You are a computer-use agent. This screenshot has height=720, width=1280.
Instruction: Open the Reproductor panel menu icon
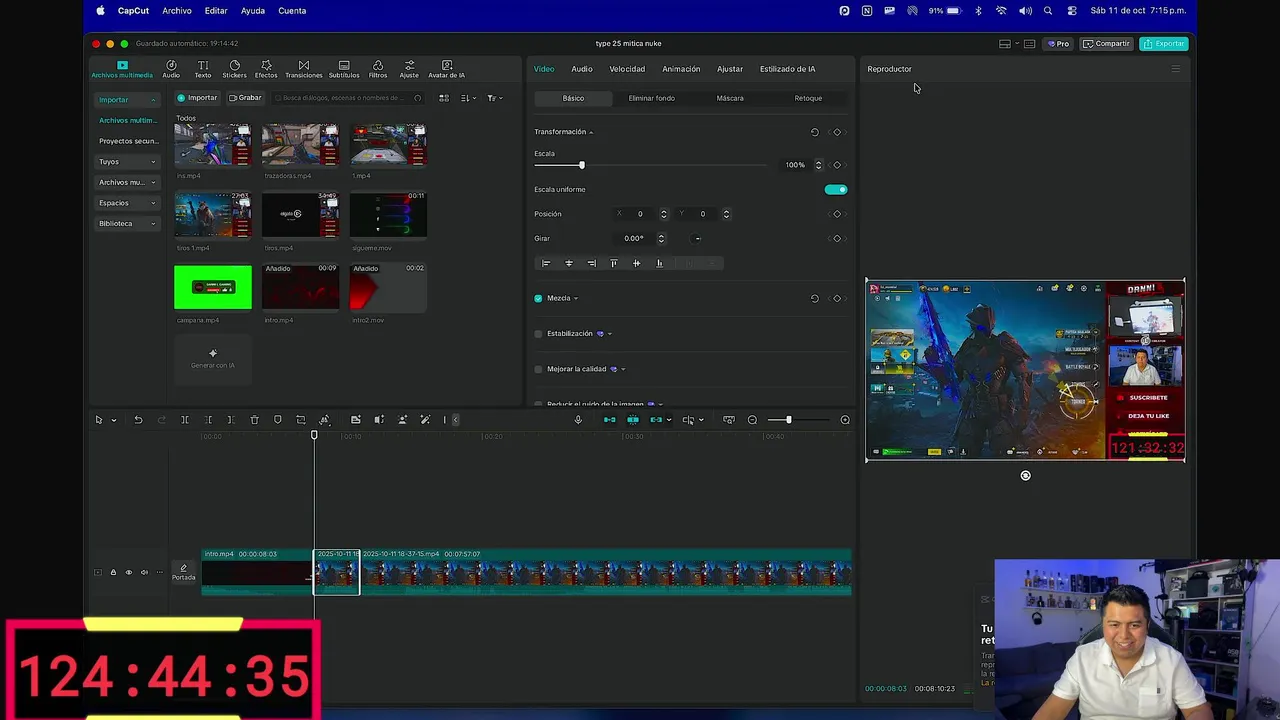click(x=1176, y=69)
